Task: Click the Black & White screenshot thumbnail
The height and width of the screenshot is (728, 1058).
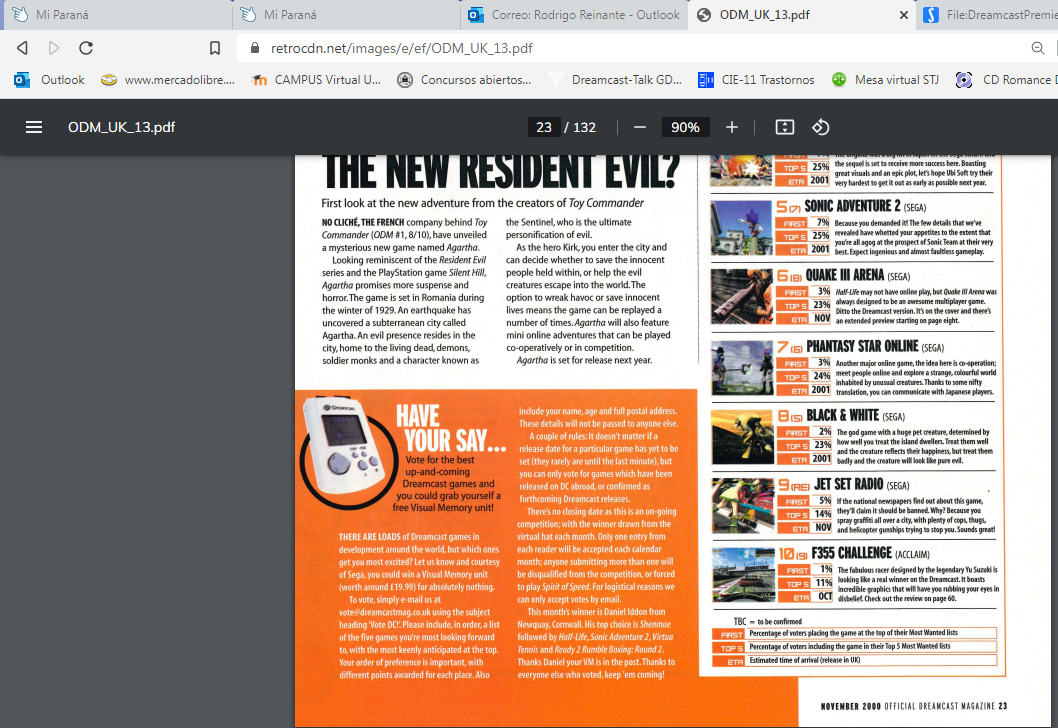Action: [x=742, y=437]
